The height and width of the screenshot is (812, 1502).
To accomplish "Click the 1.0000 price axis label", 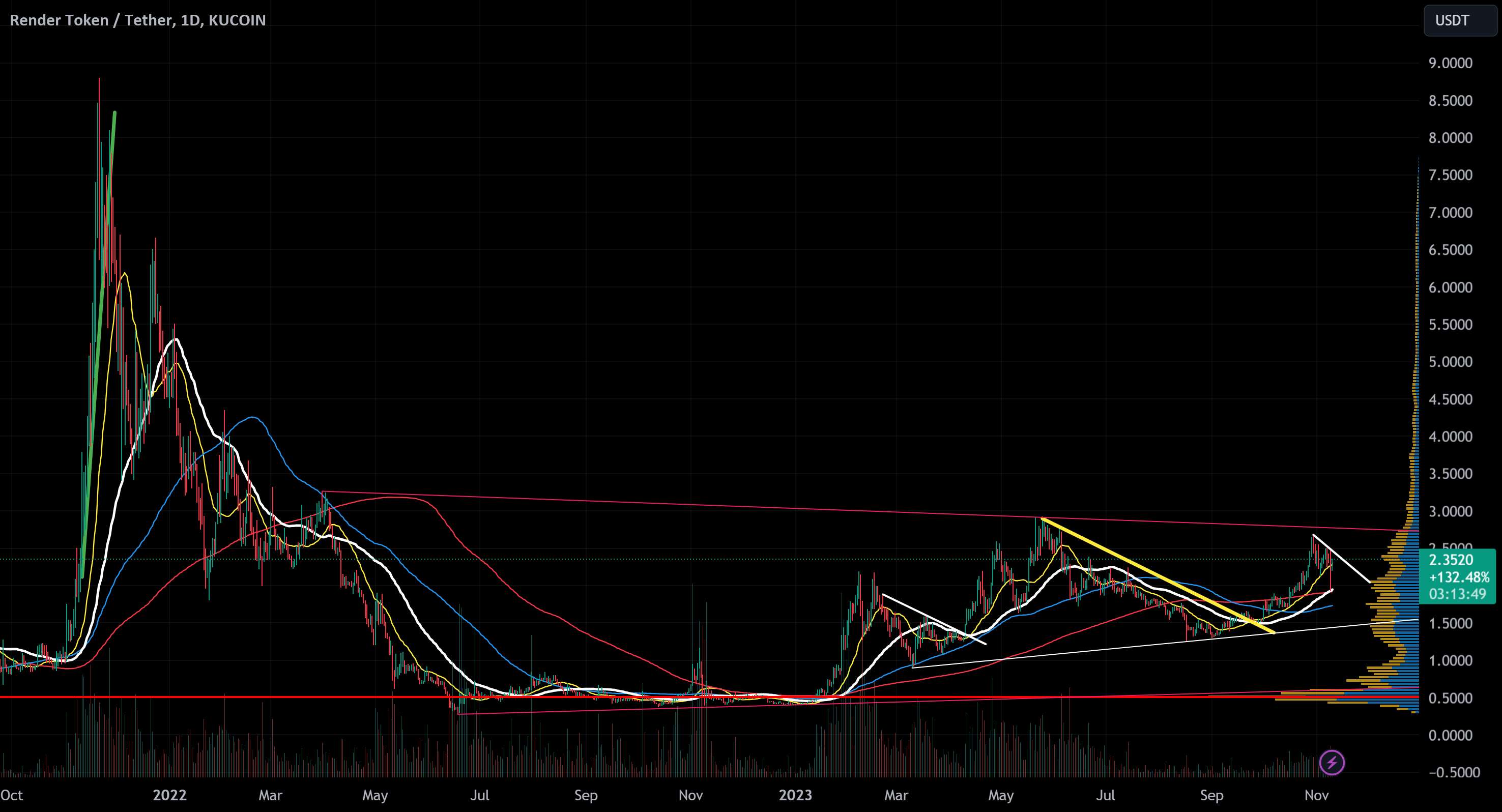I will tap(1450, 660).
